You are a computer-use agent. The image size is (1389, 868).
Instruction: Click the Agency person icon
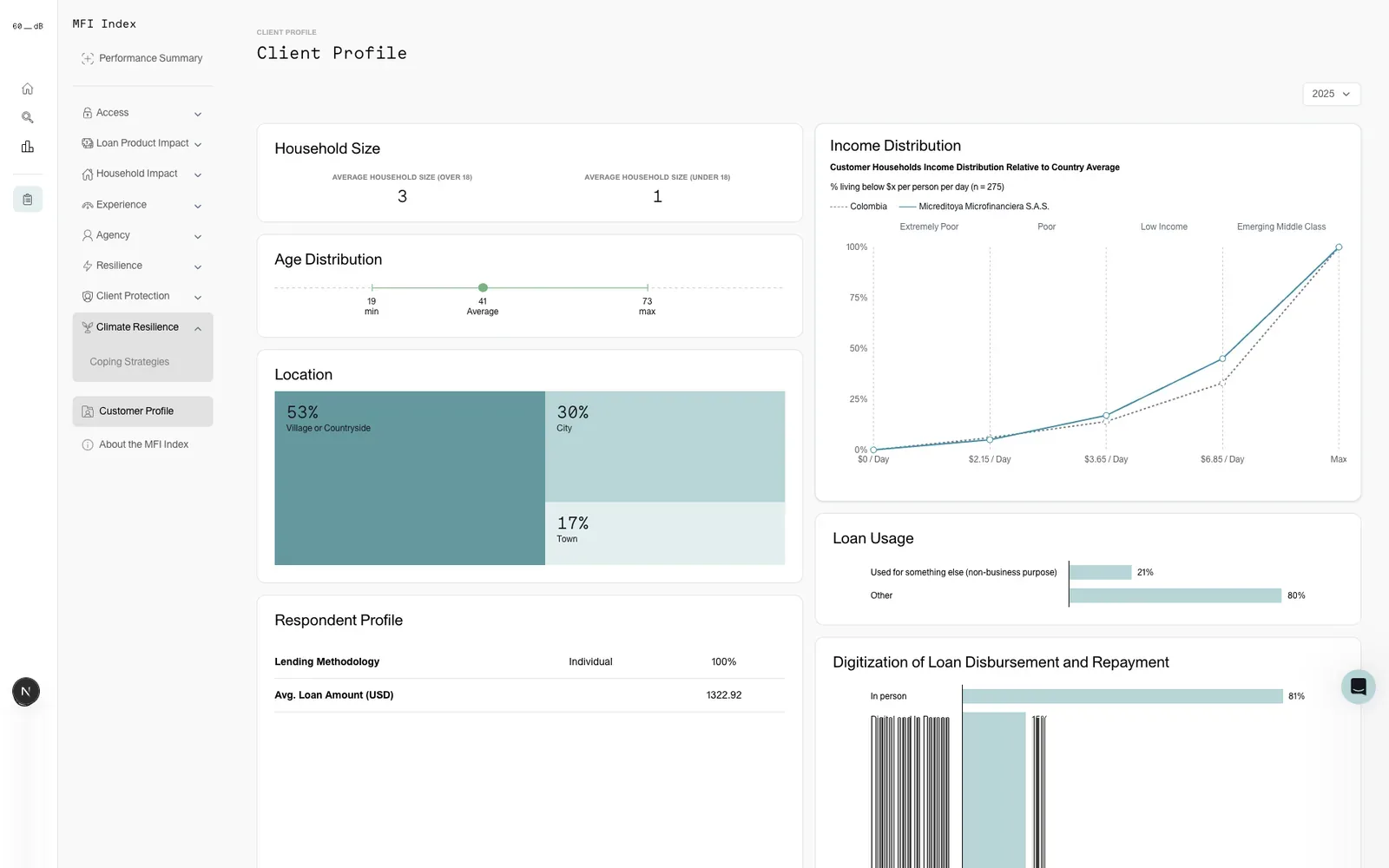point(88,235)
